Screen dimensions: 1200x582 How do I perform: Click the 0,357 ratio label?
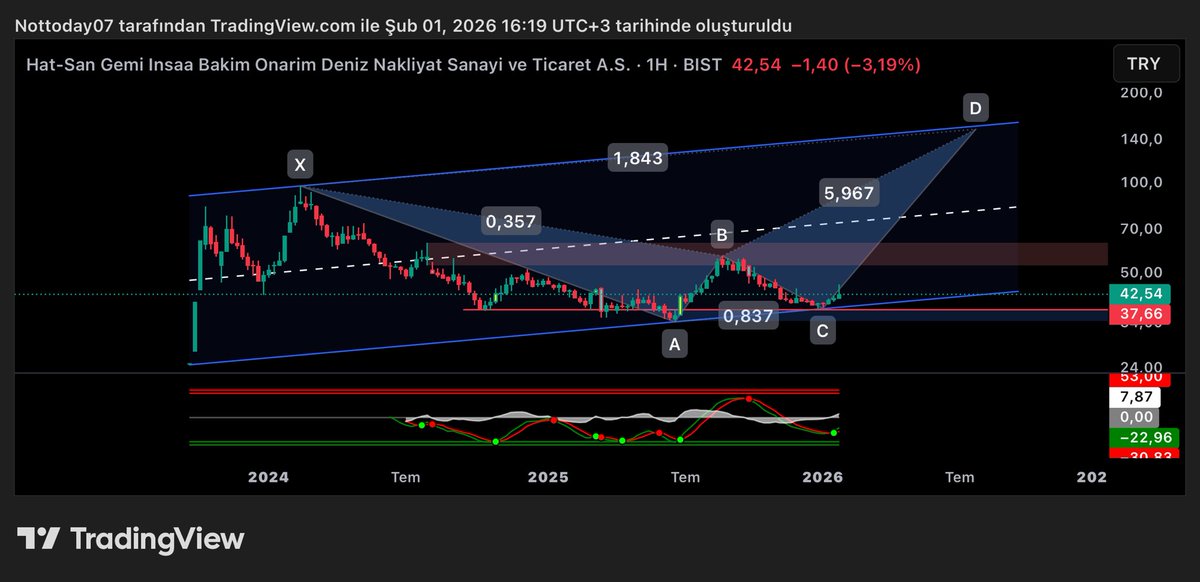point(510,222)
